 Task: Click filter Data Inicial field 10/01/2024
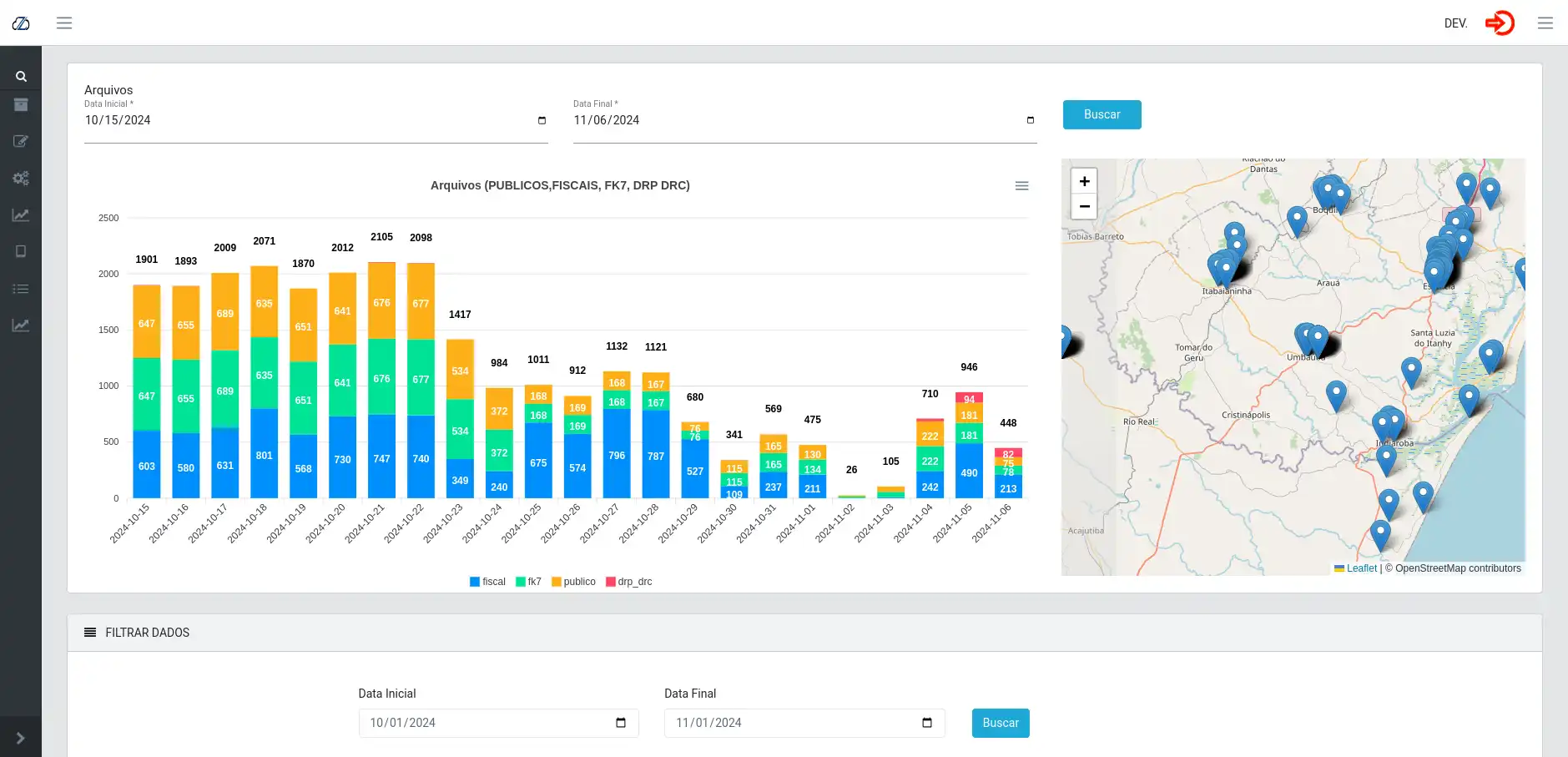(x=498, y=723)
